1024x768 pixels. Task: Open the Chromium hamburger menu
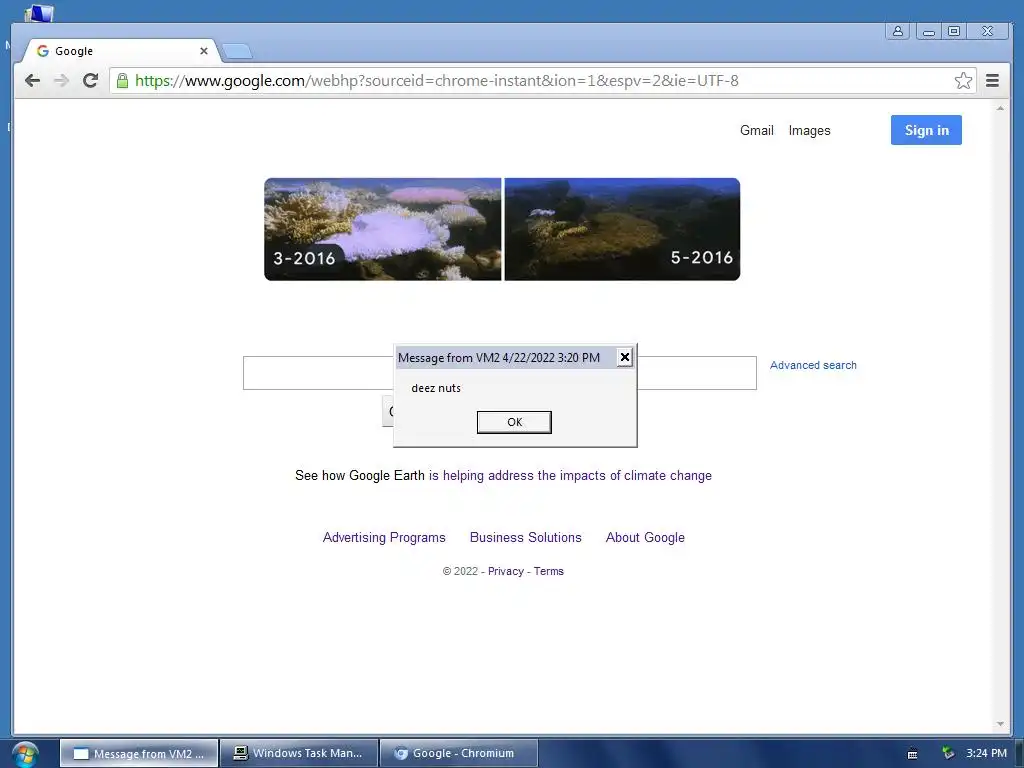(x=992, y=80)
